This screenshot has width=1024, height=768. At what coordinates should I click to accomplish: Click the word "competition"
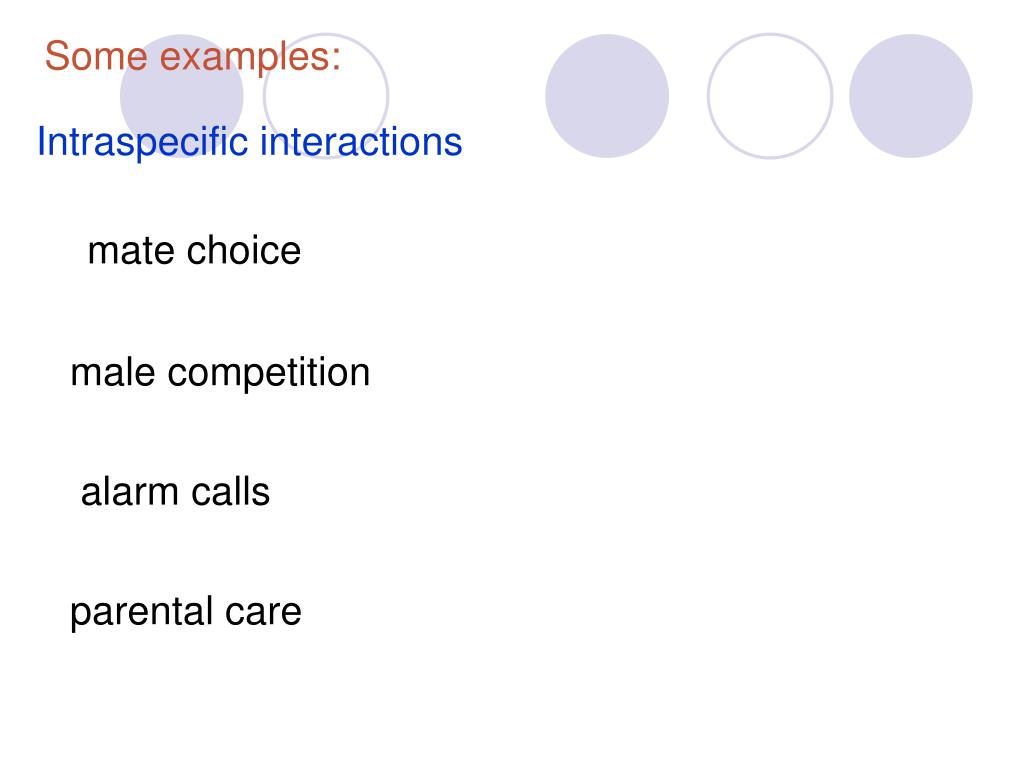[x=268, y=374]
